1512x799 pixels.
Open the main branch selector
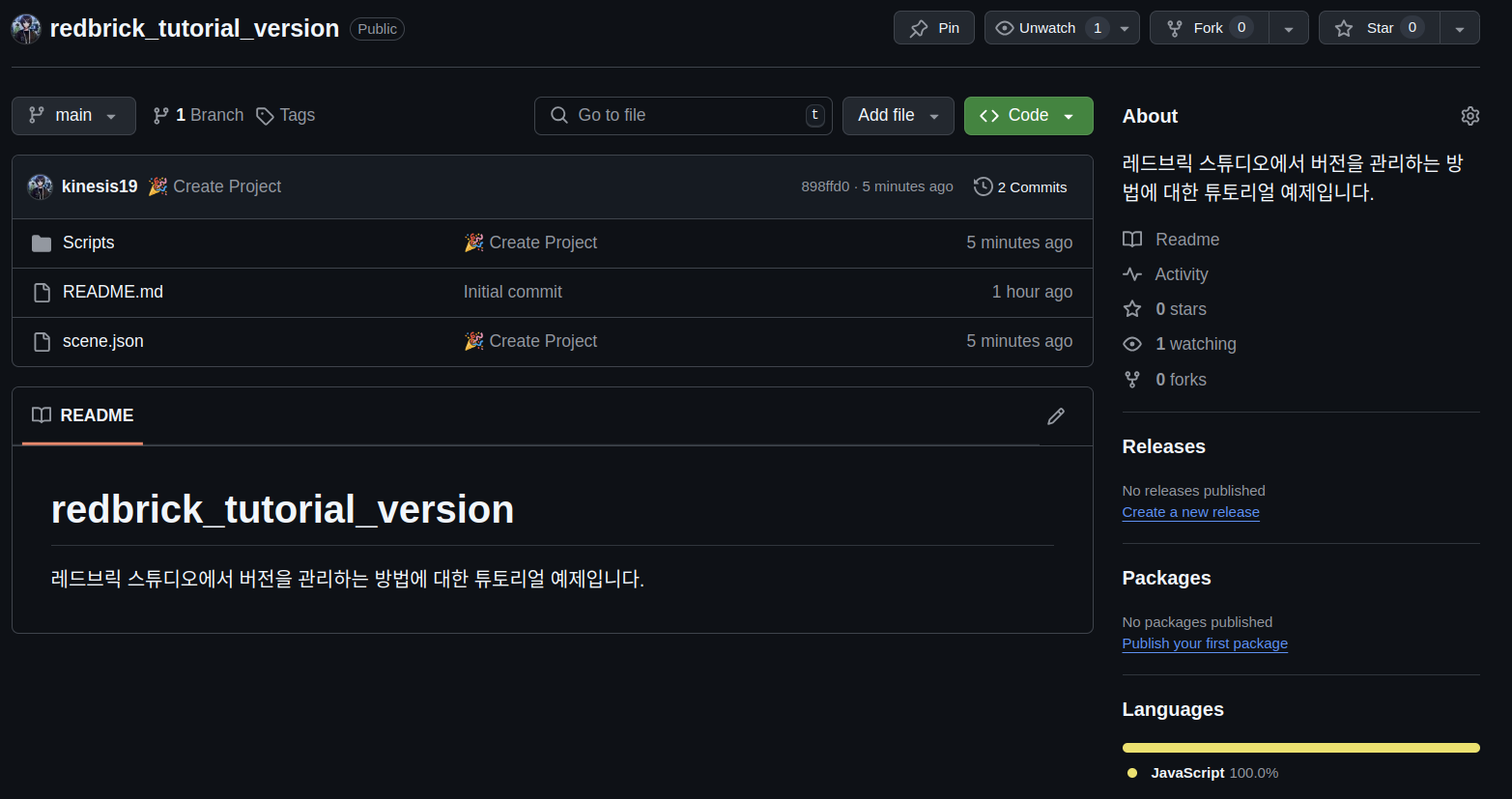[73, 116]
